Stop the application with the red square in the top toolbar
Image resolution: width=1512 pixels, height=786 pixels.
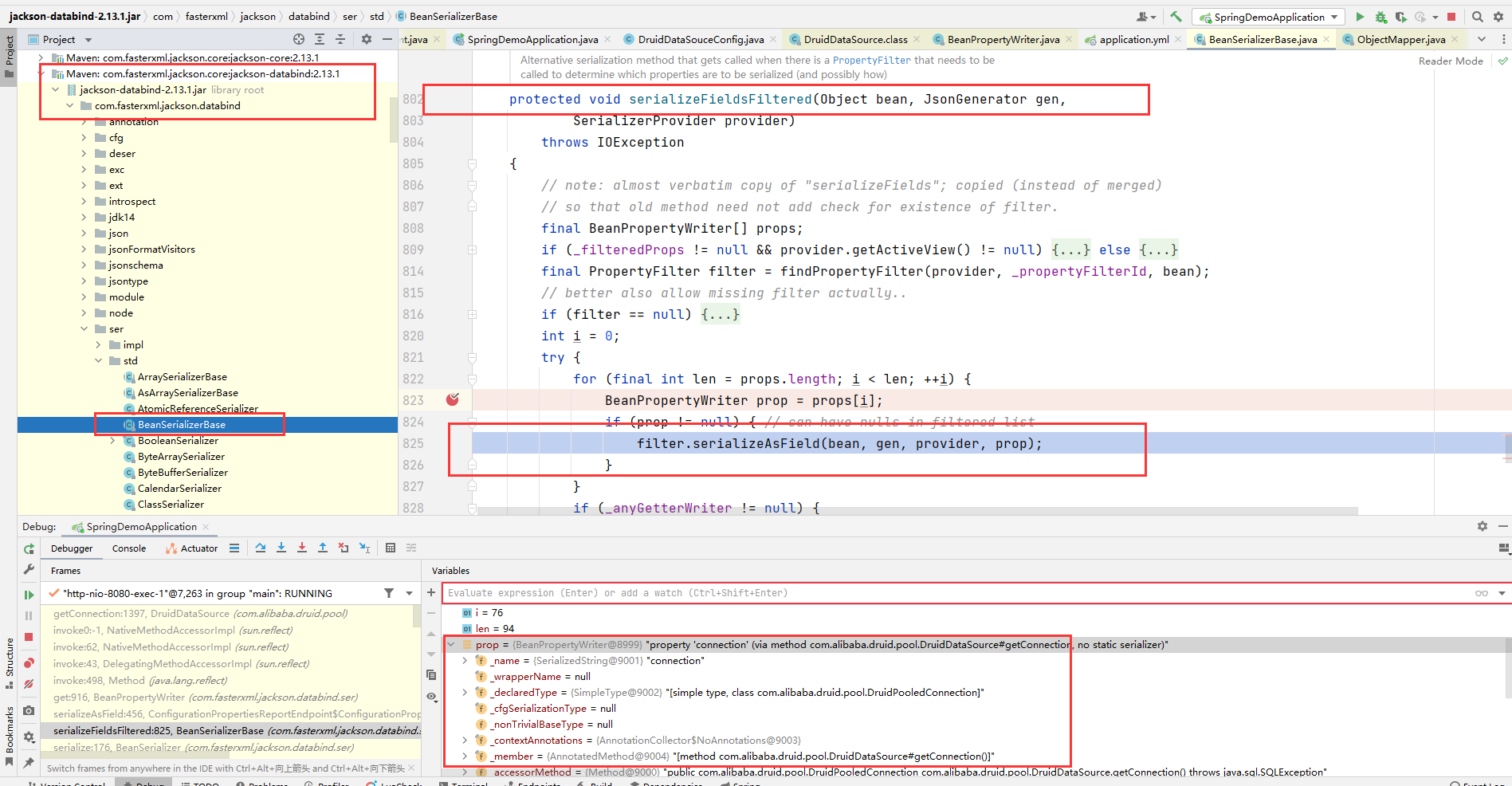coord(1451,17)
